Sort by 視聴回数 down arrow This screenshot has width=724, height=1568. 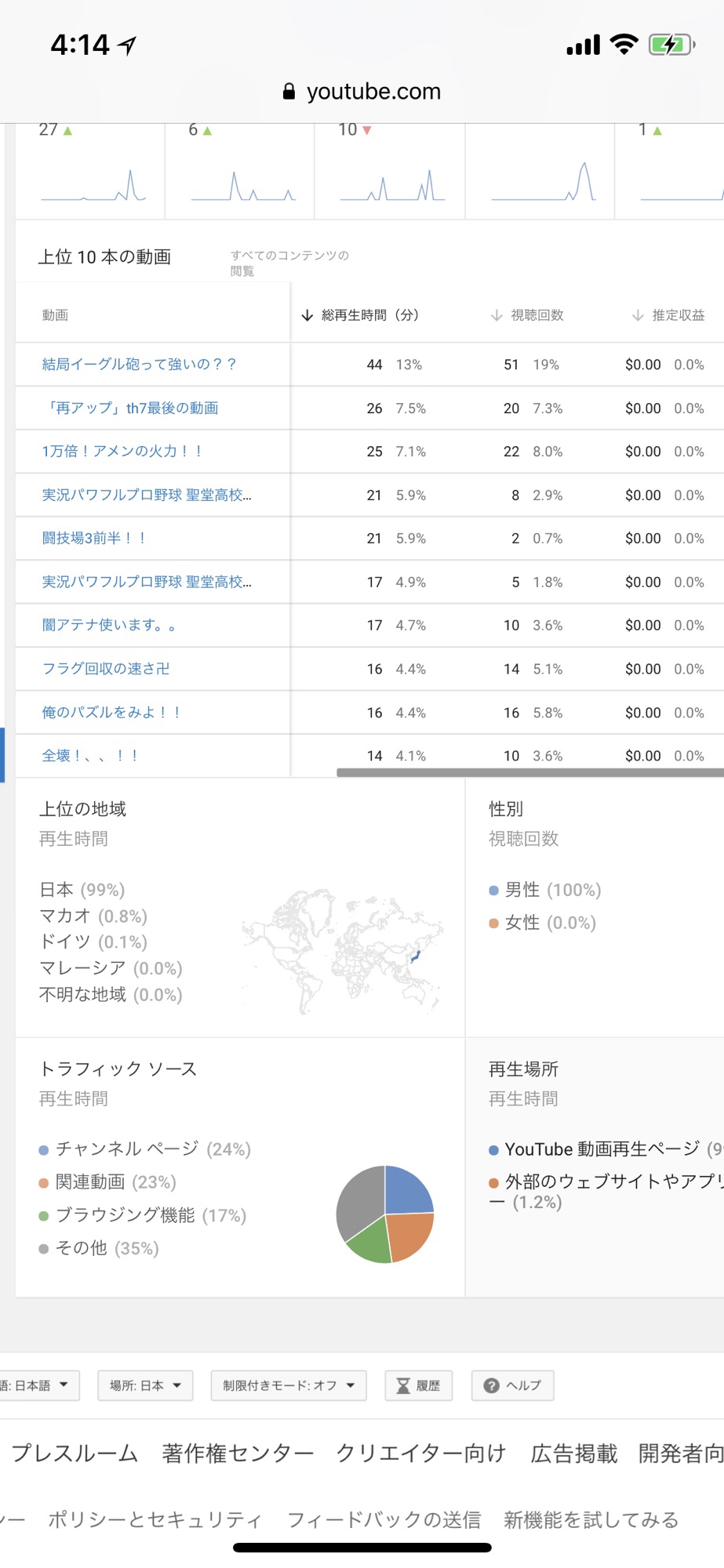[x=497, y=315]
